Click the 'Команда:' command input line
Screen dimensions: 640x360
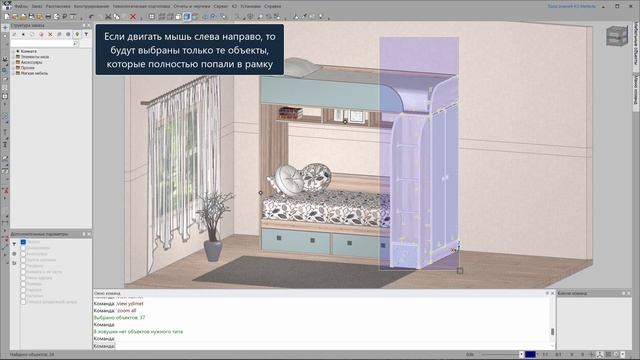click(x=322, y=346)
